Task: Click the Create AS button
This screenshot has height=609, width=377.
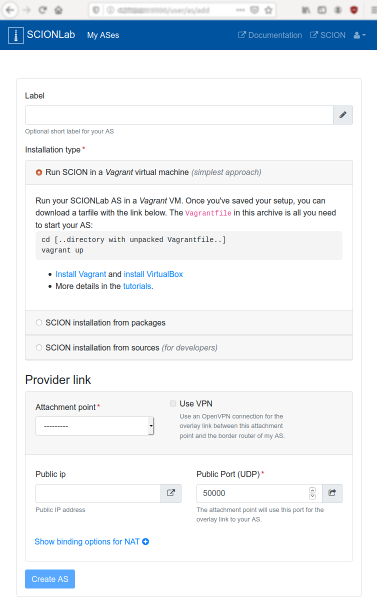Action: tap(50, 579)
